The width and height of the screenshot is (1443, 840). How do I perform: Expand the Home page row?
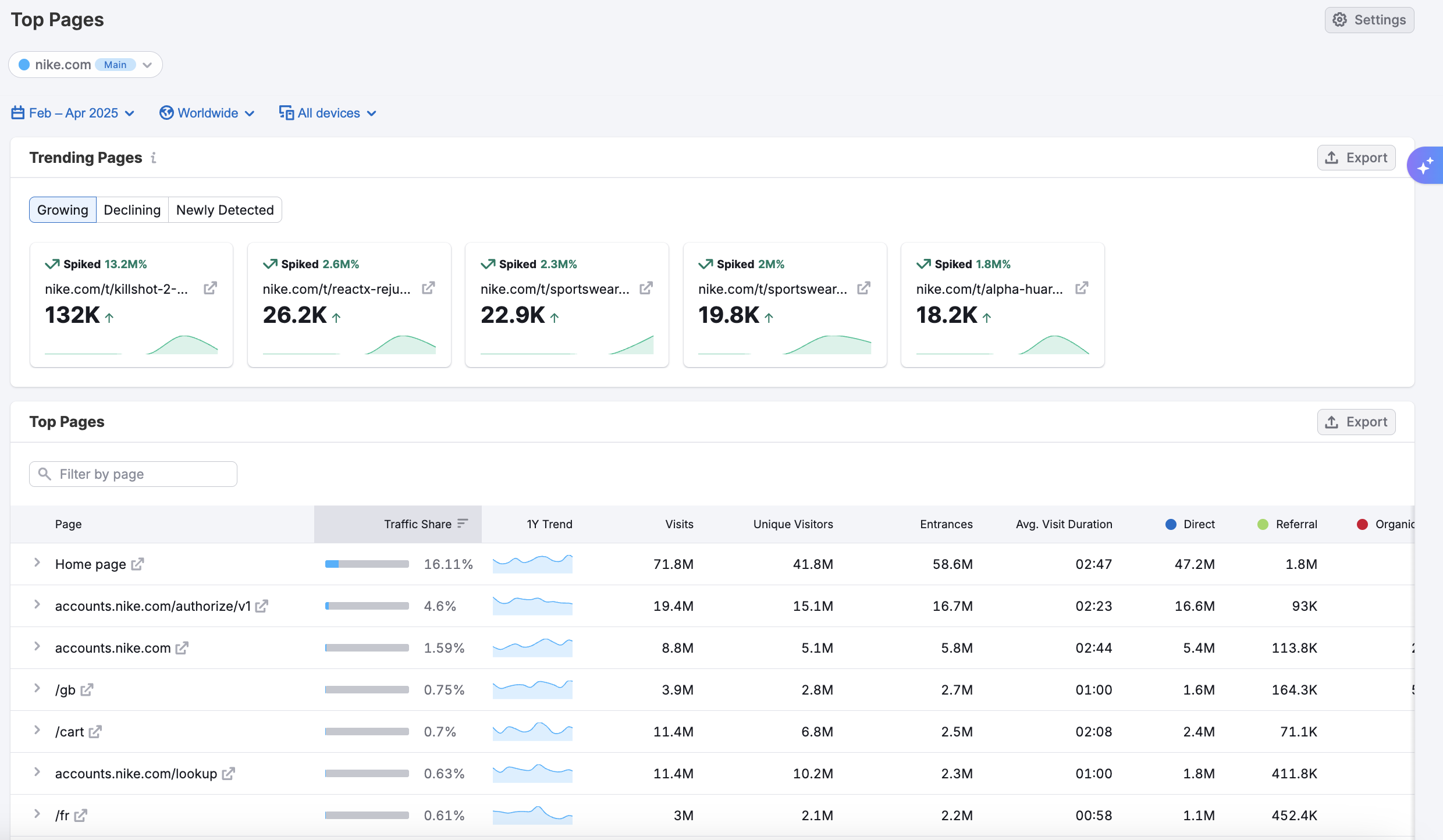pyautogui.click(x=37, y=563)
